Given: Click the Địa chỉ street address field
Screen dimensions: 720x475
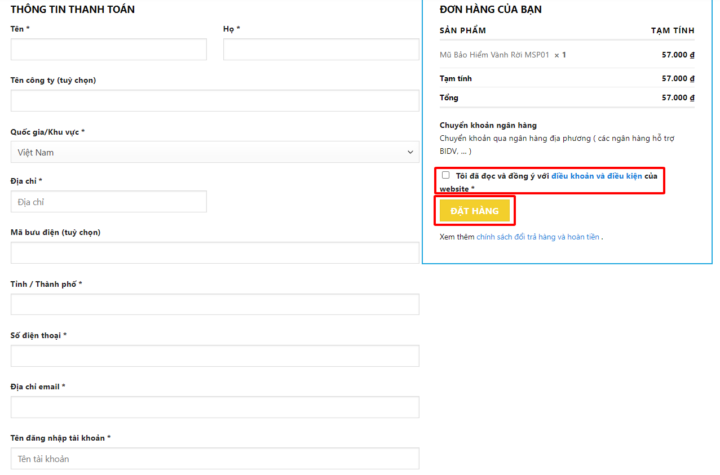Looking at the screenshot, I should coord(108,202).
